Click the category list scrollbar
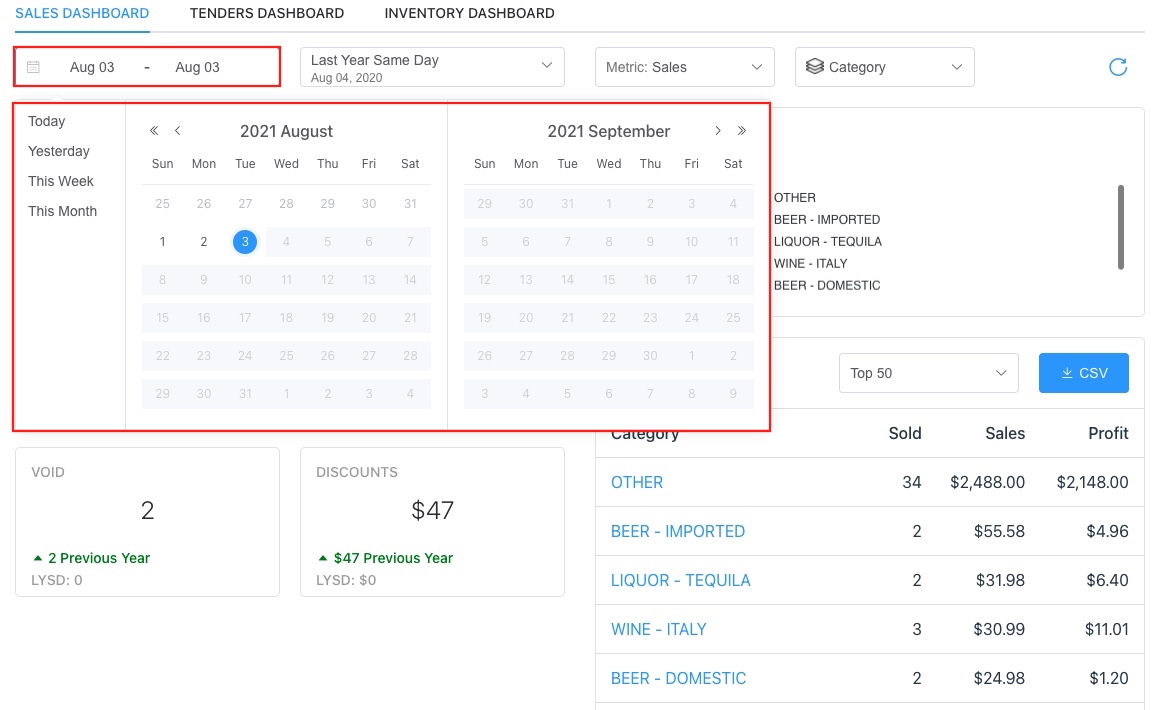The image size is (1153, 710). [x=1121, y=226]
